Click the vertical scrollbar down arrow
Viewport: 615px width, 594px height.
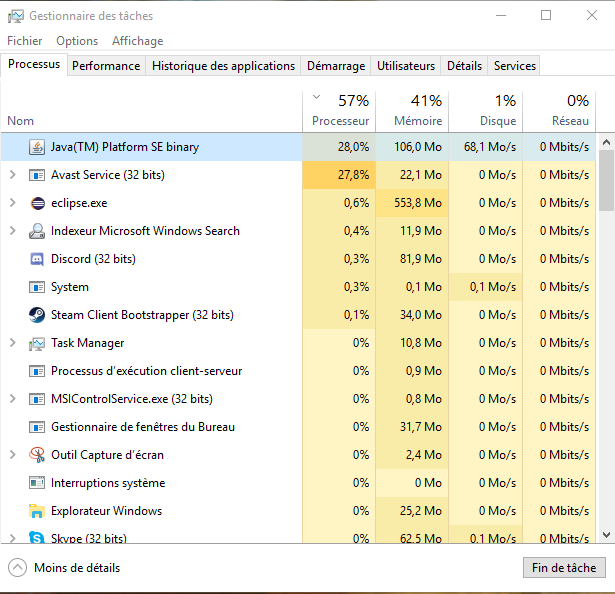(606, 535)
